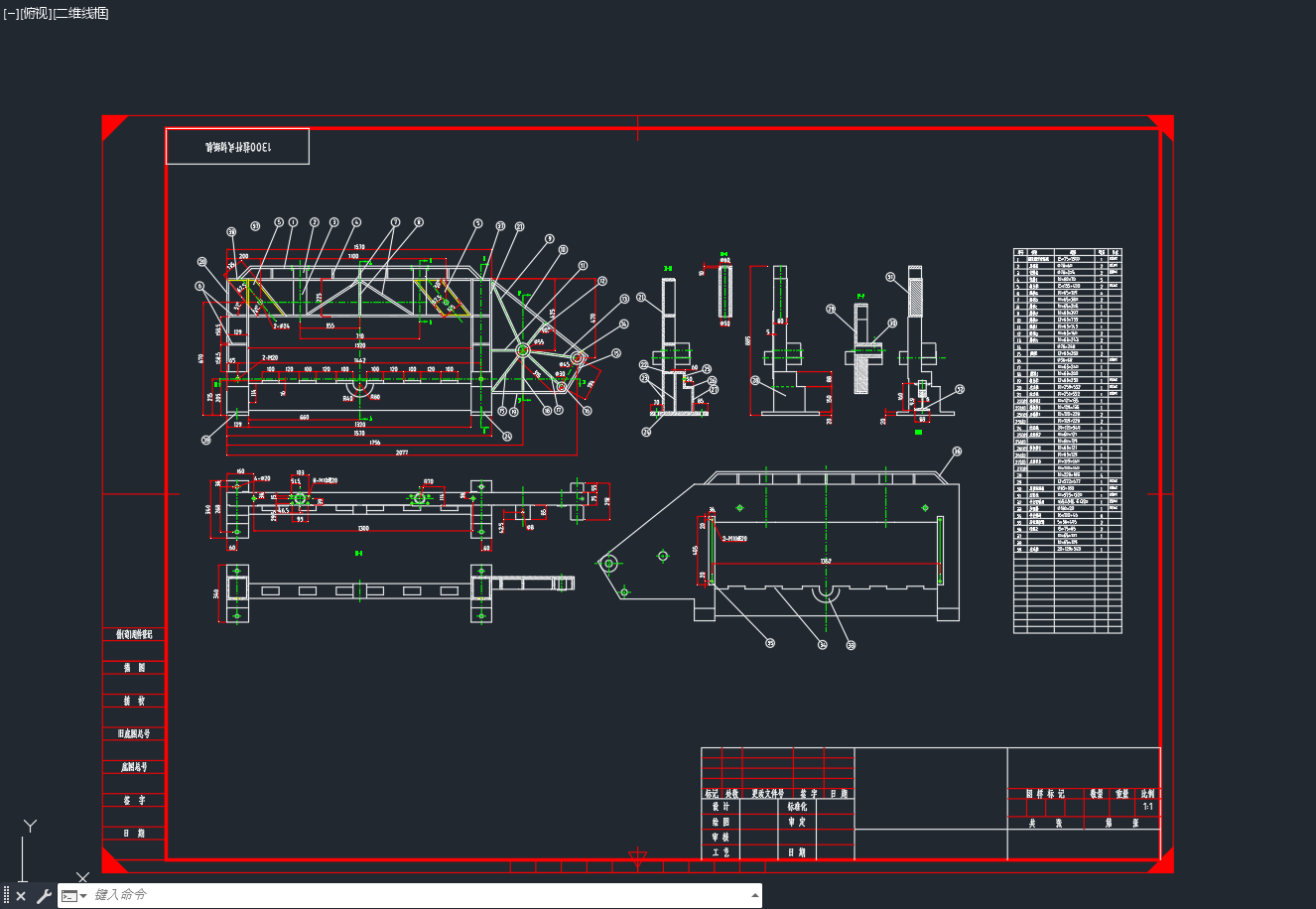
Task: Select the 描校 label
Action: coord(134,701)
